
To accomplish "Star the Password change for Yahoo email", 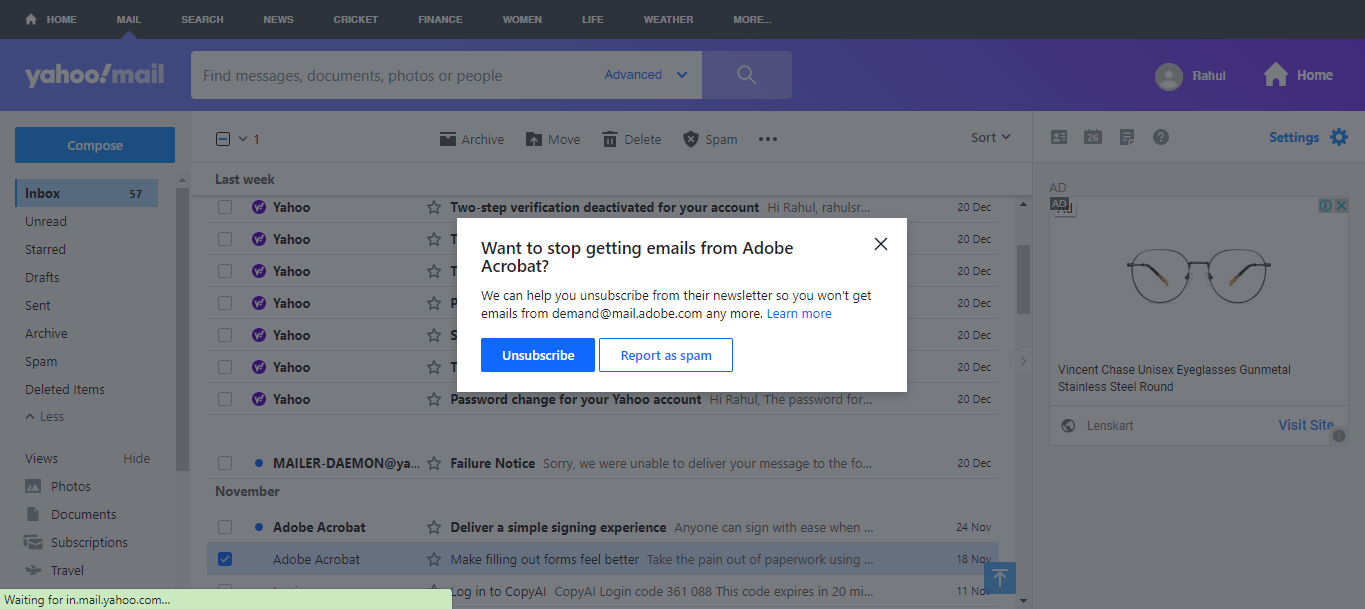I will pos(434,399).
